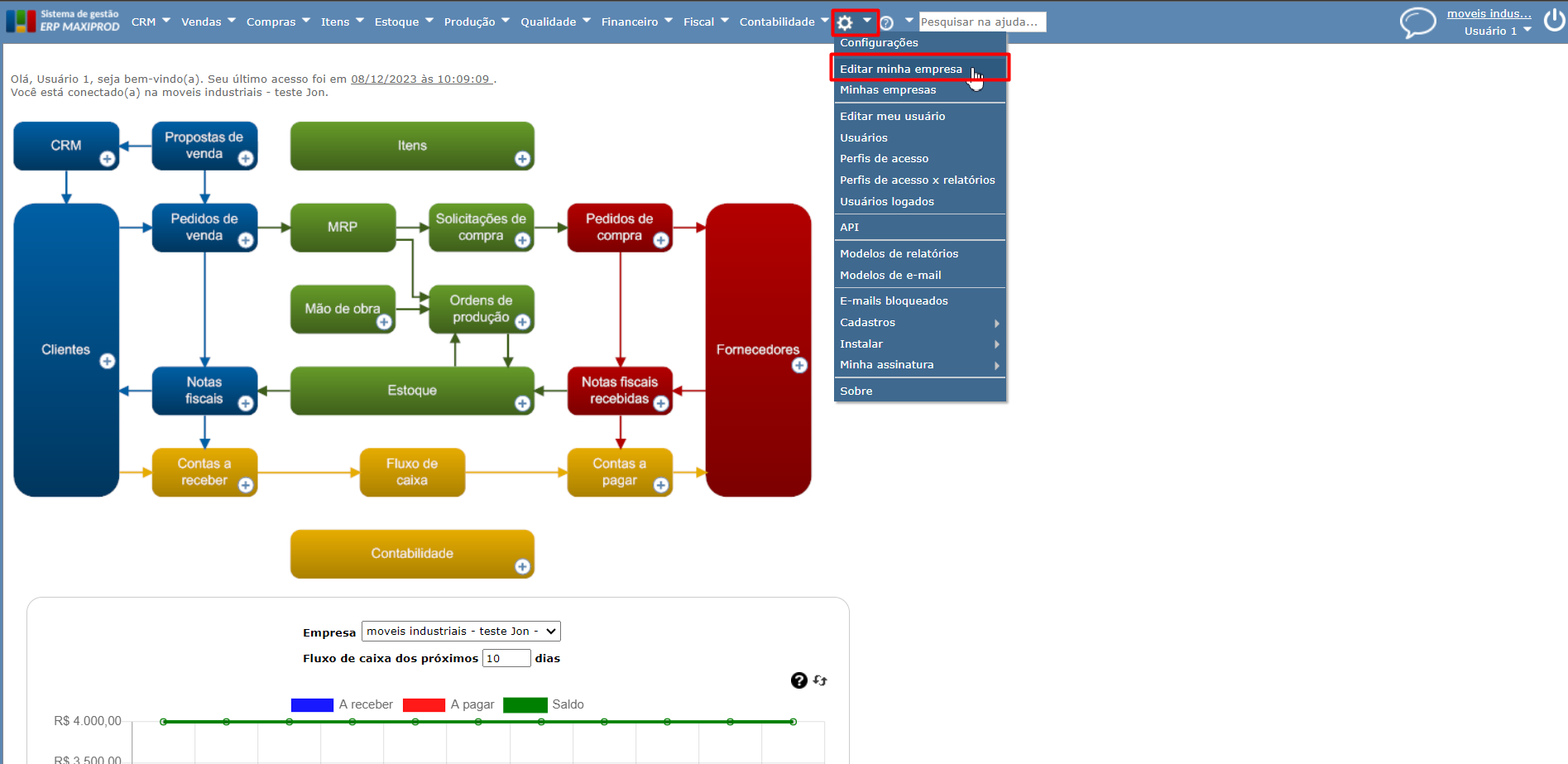Open the Empresa dropdown selector
The image size is (1568, 764).
coord(461,632)
